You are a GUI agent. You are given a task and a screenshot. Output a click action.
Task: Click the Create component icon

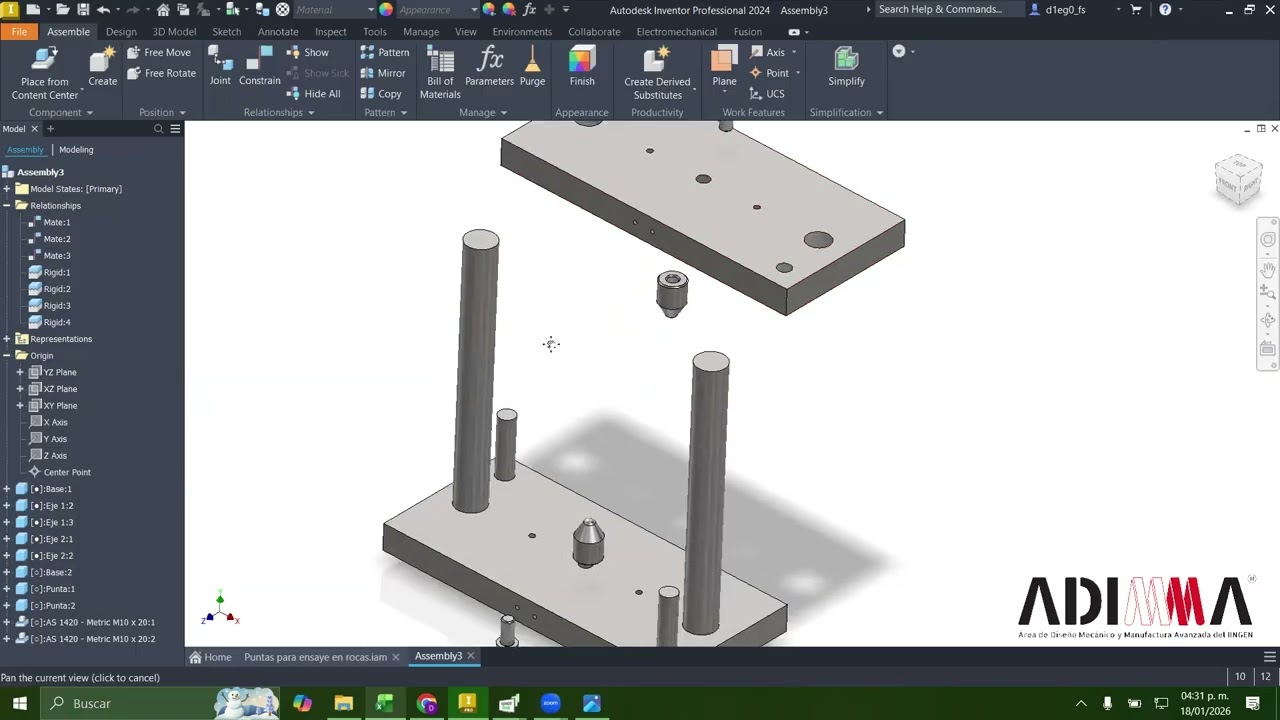pyautogui.click(x=102, y=67)
